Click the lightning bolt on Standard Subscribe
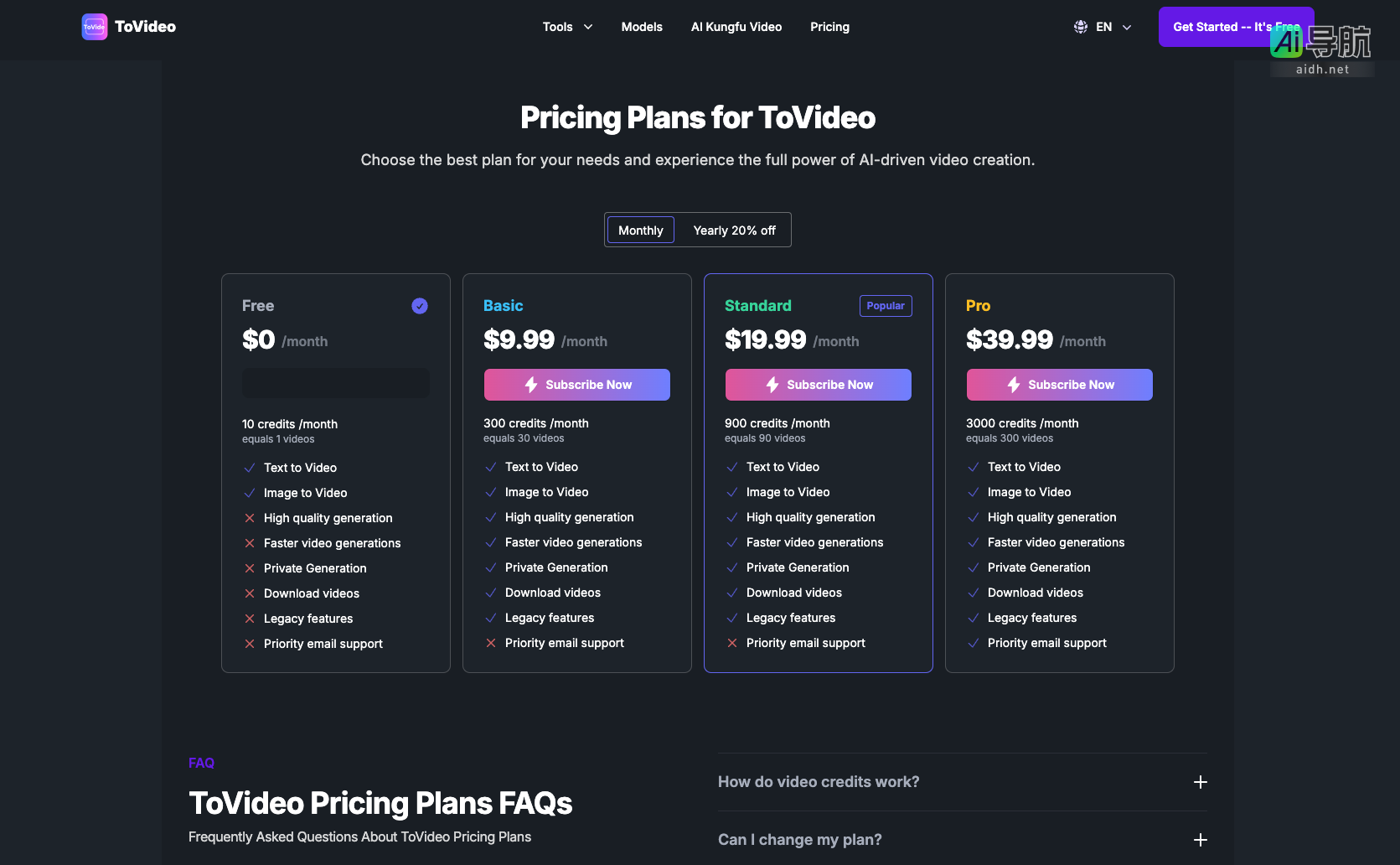The width and height of the screenshot is (1400, 865). pos(772,385)
